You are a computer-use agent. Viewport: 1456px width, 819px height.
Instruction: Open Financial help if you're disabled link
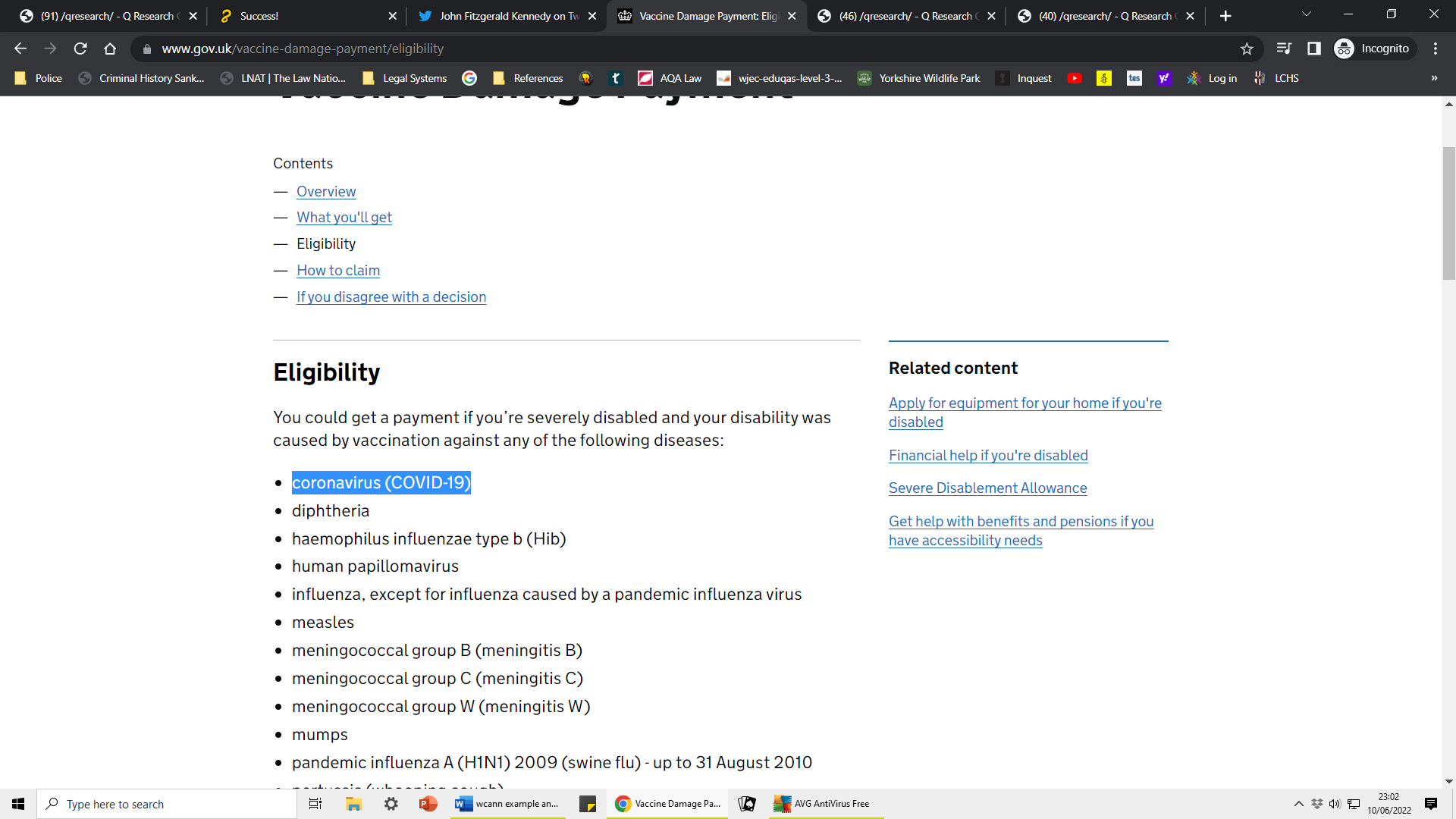click(988, 456)
